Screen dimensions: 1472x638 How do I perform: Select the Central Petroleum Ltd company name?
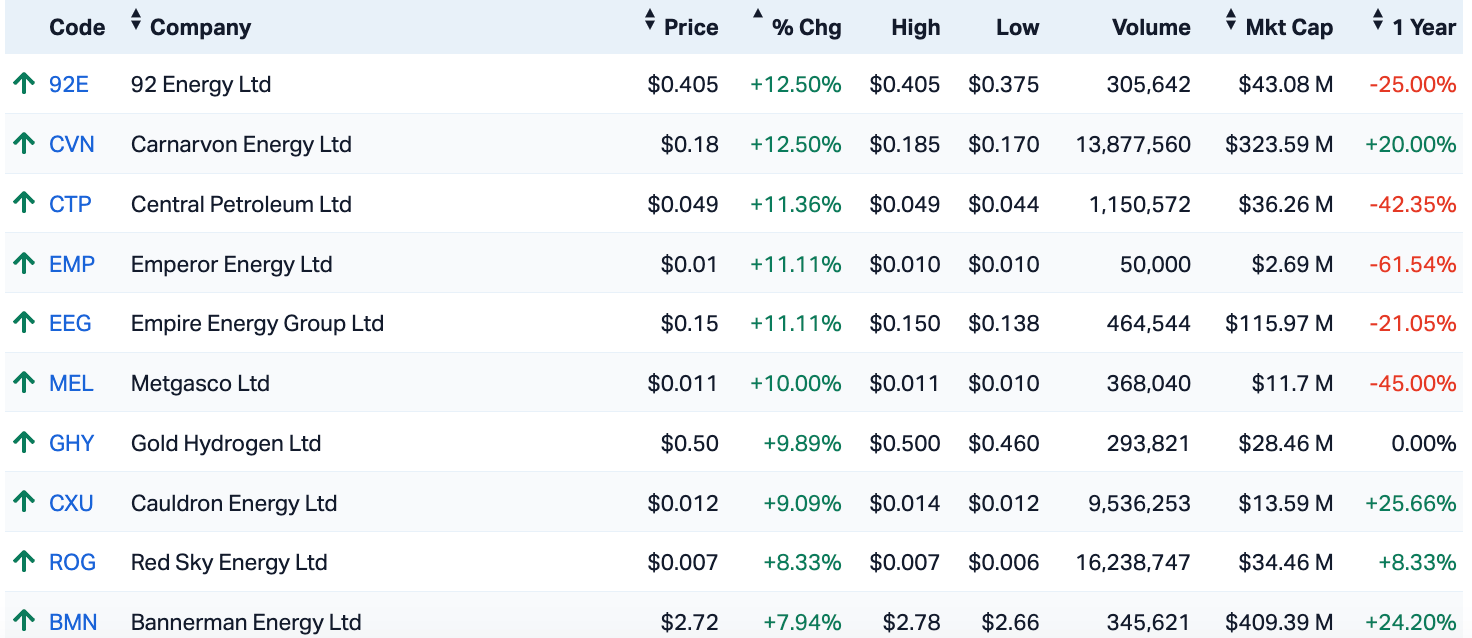tap(241, 204)
